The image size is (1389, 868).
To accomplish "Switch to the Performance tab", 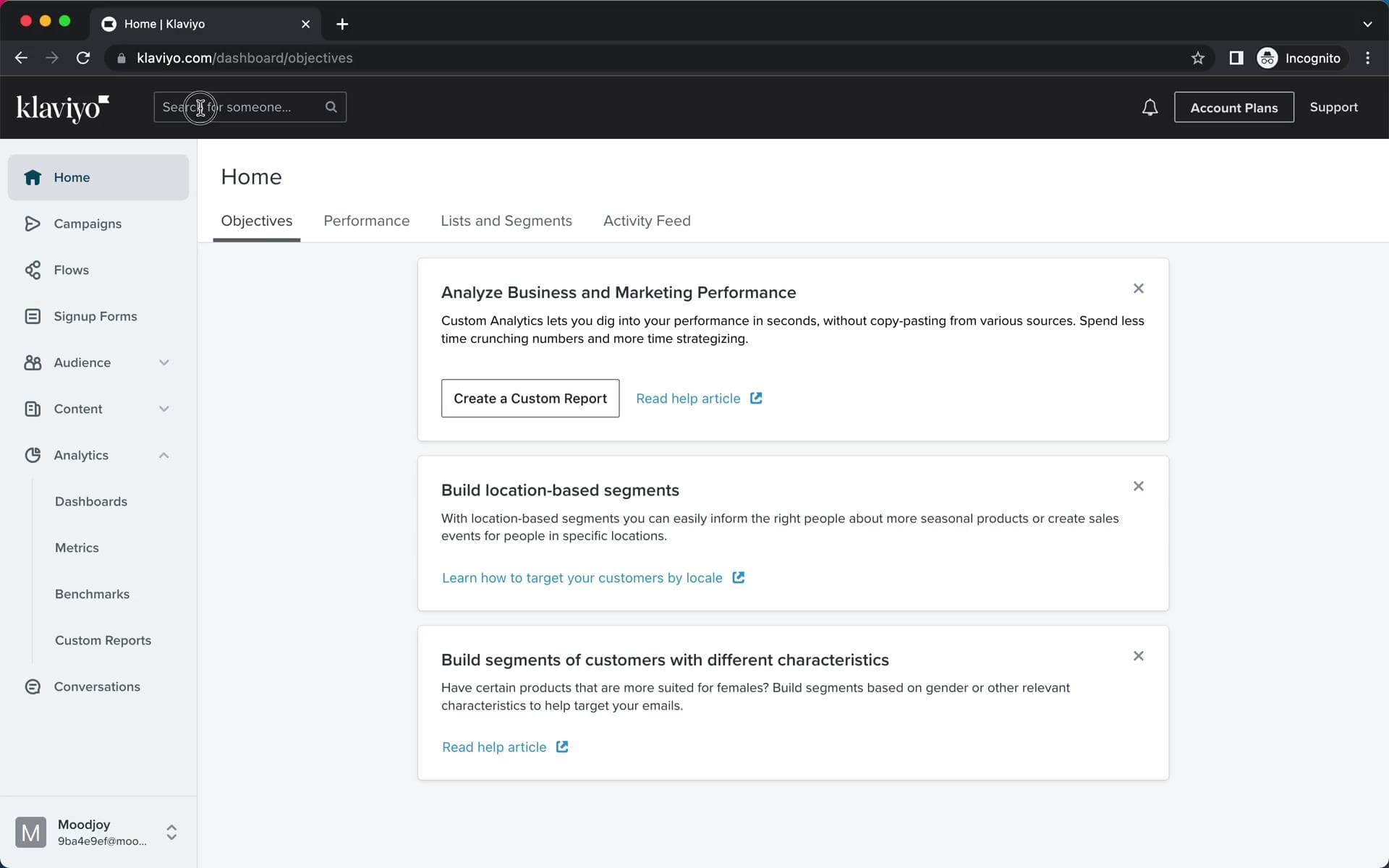I will (367, 221).
